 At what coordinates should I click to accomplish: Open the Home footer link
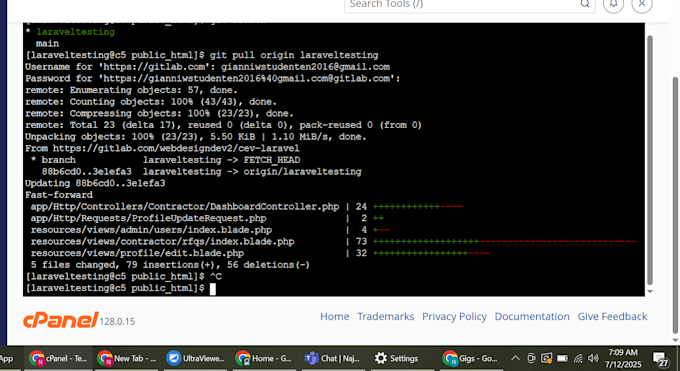pos(334,316)
